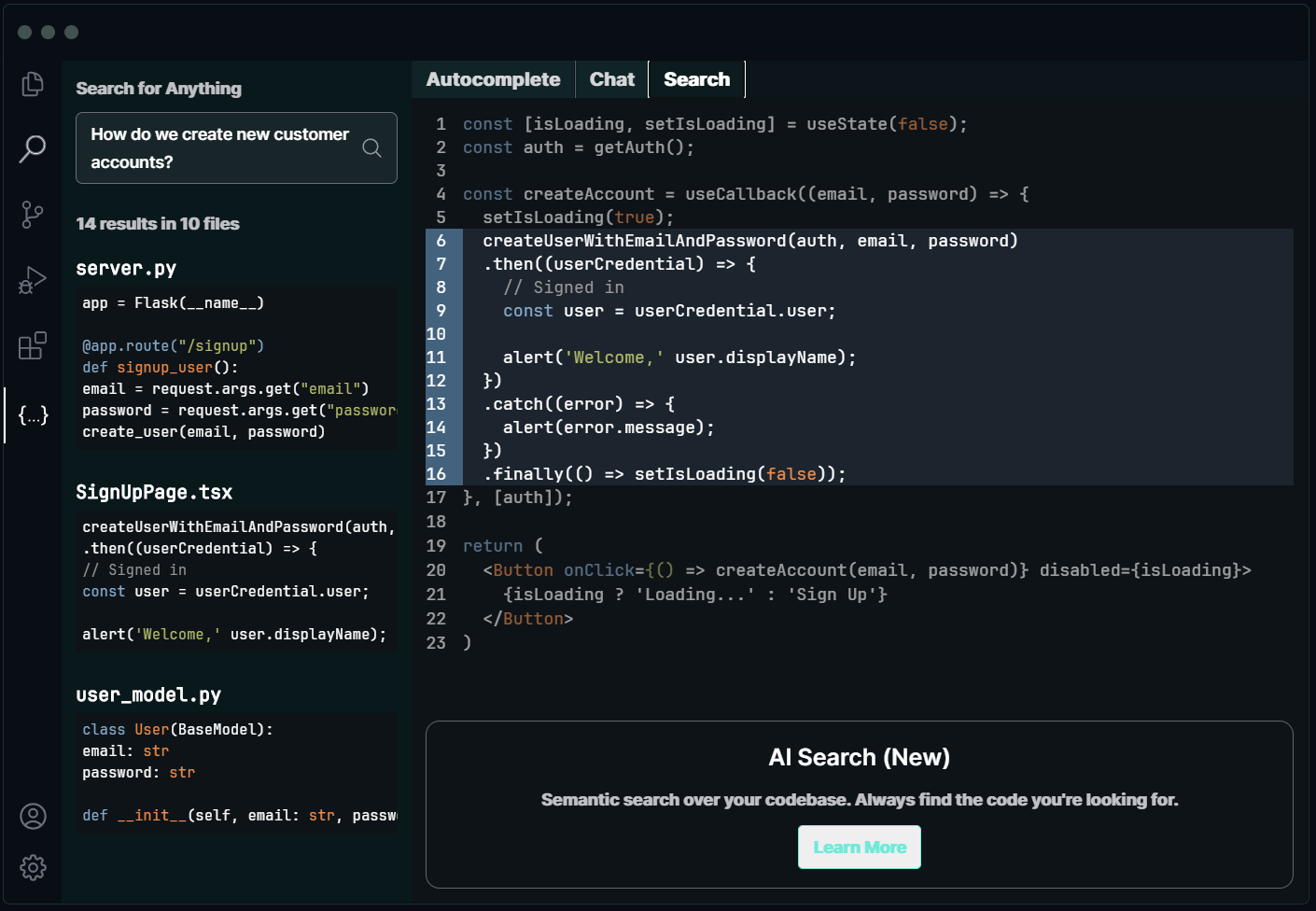This screenshot has height=911, width=1316.
Task: Click 'const createAccount = useCallback' line 4
Action: (x=746, y=194)
